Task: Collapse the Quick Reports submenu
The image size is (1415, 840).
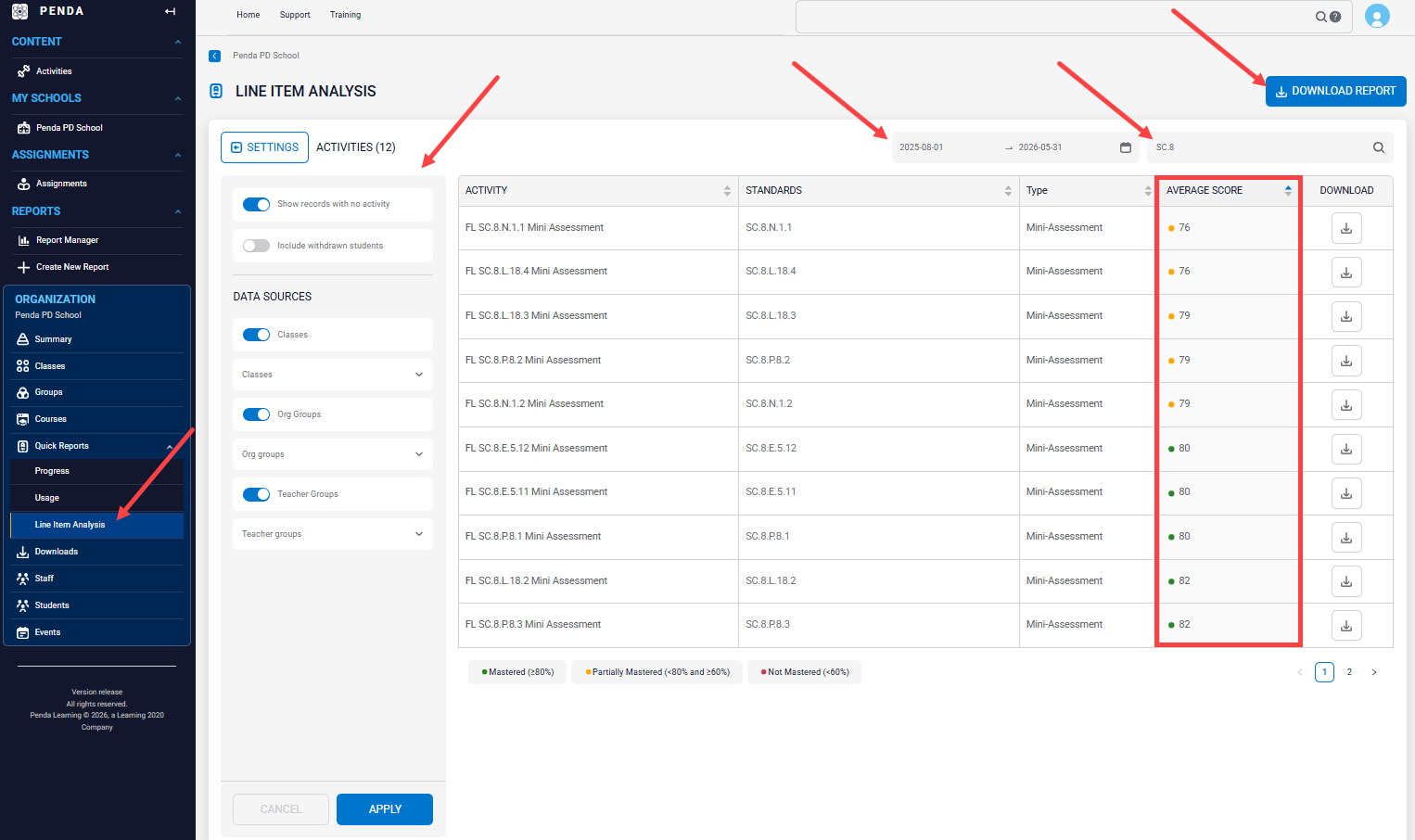Action: point(170,447)
